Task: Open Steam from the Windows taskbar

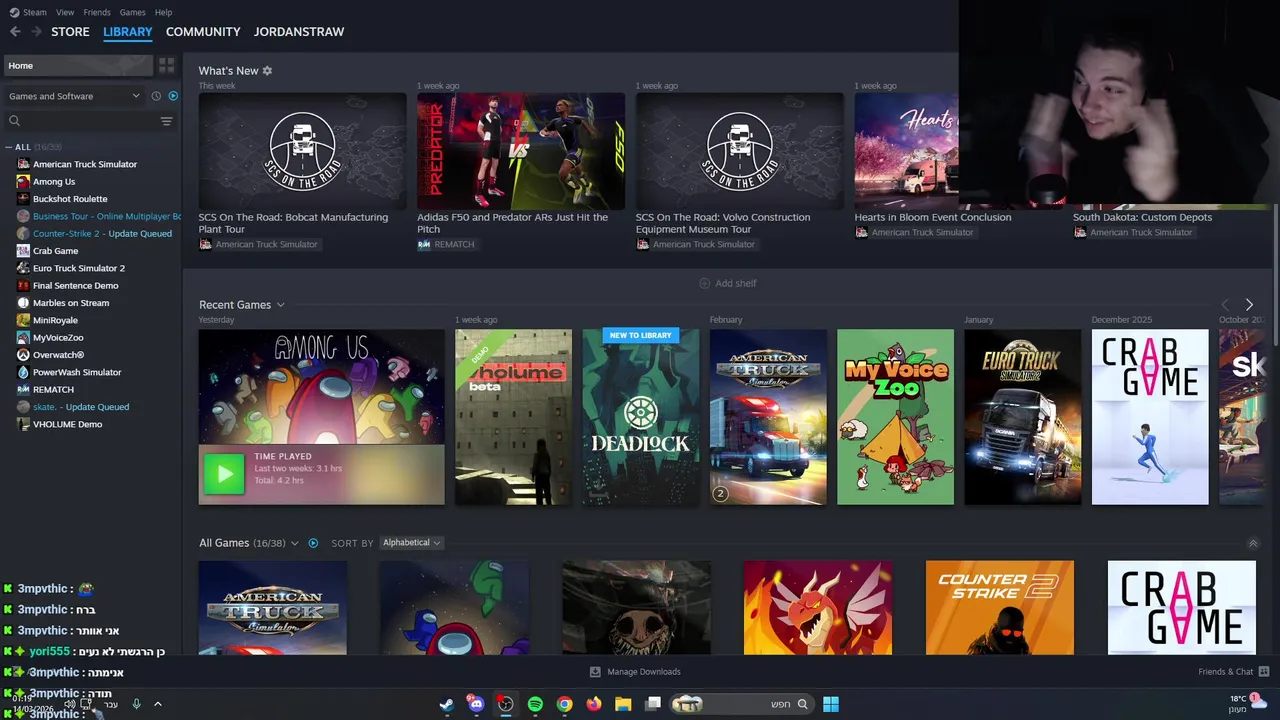Action: (x=446, y=704)
